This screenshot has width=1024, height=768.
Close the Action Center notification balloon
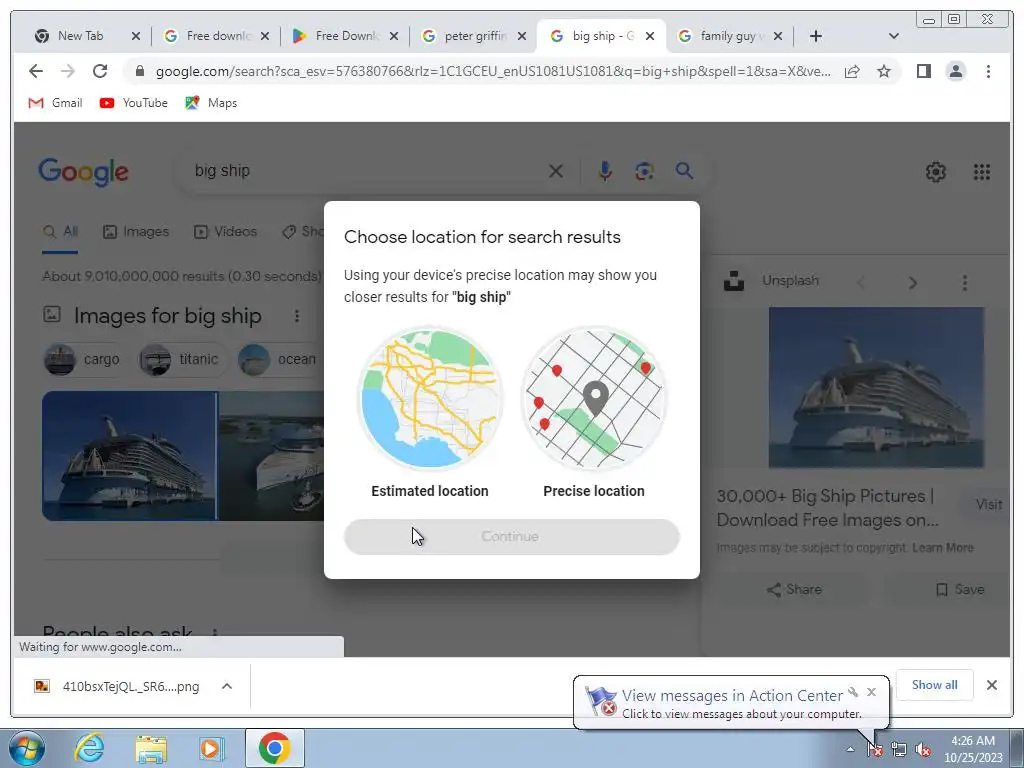[x=871, y=692]
